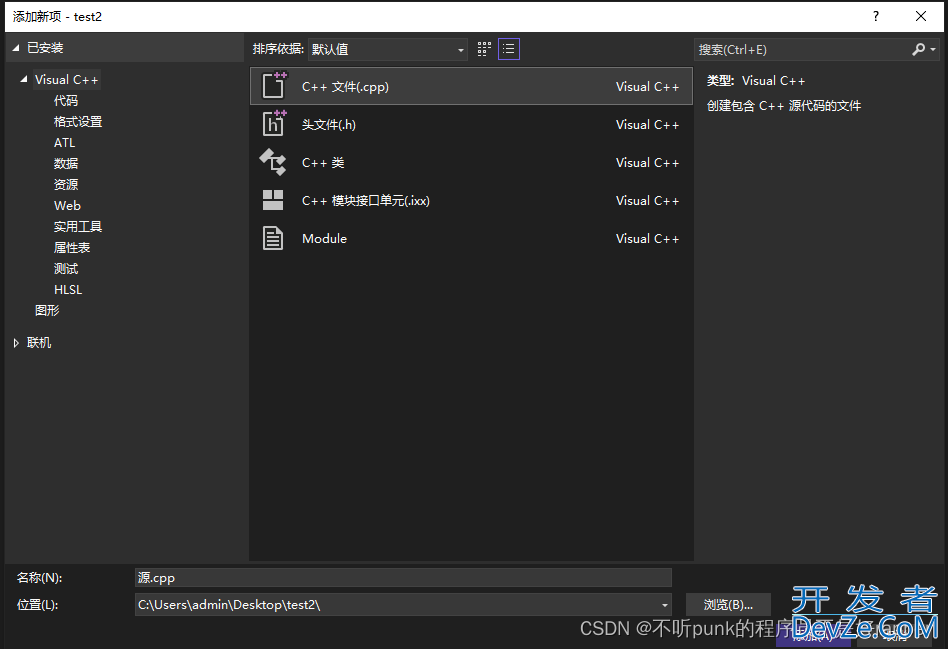Image resolution: width=948 pixels, height=649 pixels.
Task: Select Web category
Action: click(67, 206)
